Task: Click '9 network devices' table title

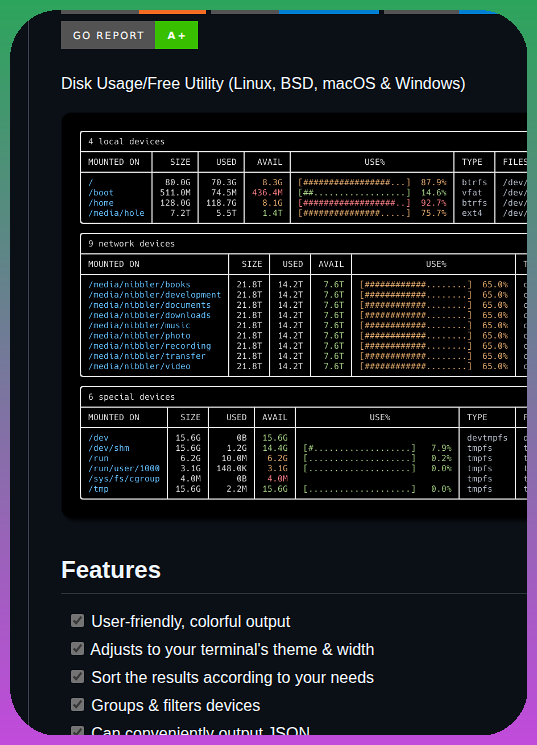Action: [132, 244]
